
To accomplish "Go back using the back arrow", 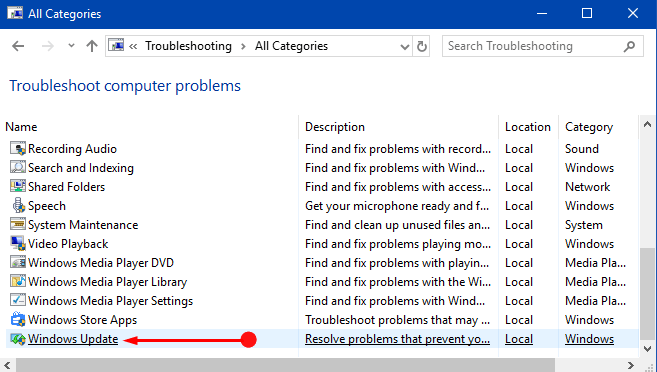I will tap(18, 46).
